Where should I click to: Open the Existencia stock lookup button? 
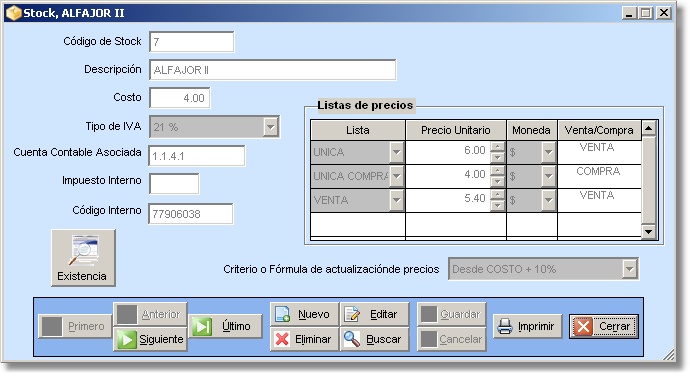click(x=83, y=258)
